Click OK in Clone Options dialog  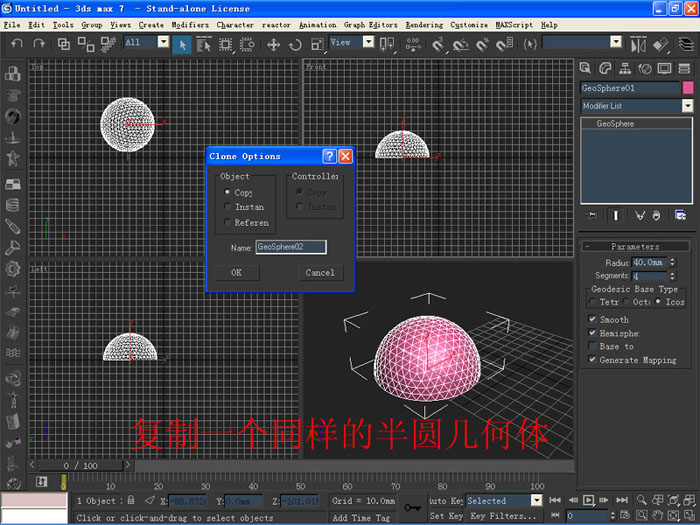[237, 273]
